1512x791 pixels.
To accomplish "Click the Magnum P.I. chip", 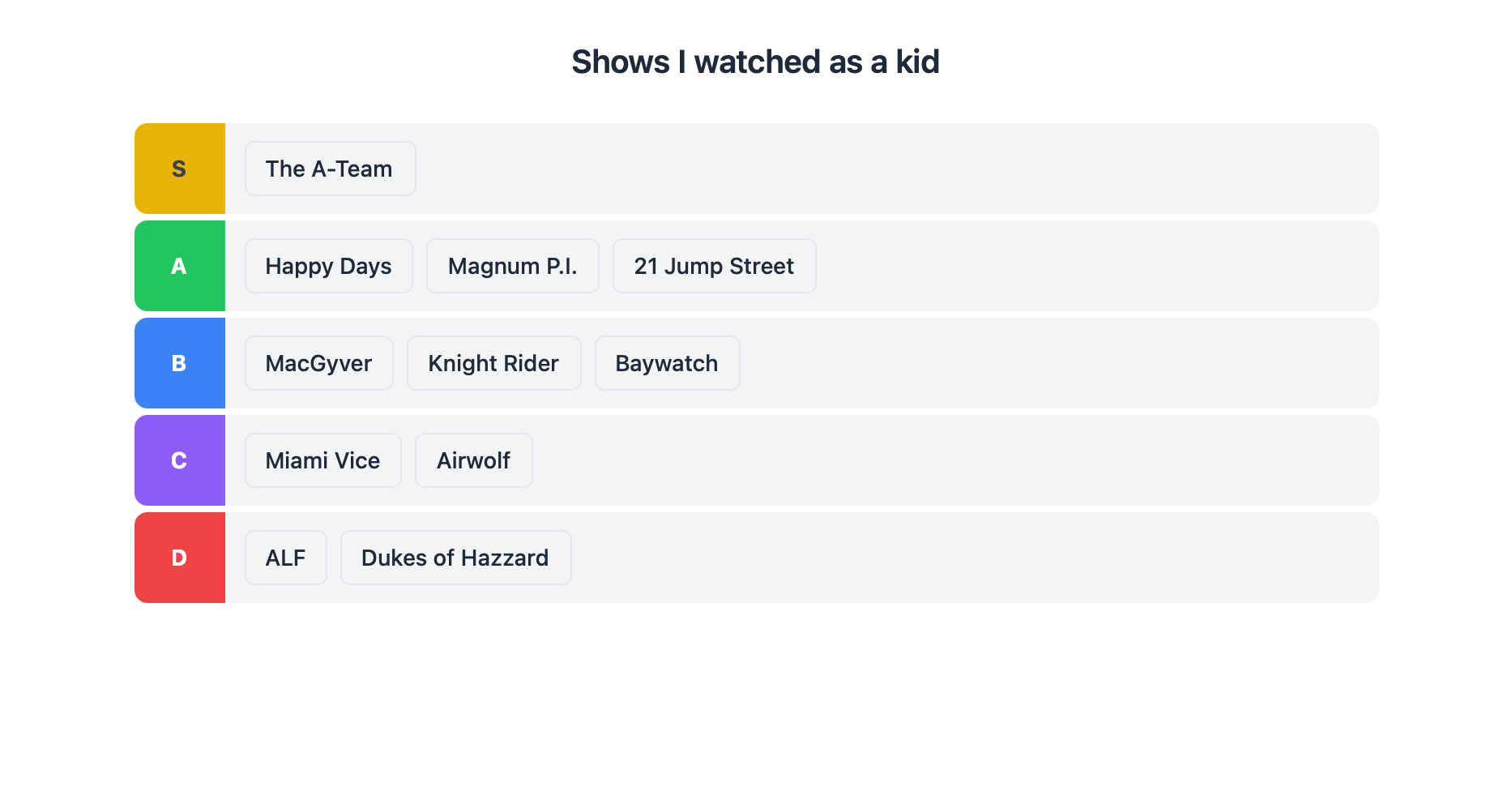I will point(512,266).
